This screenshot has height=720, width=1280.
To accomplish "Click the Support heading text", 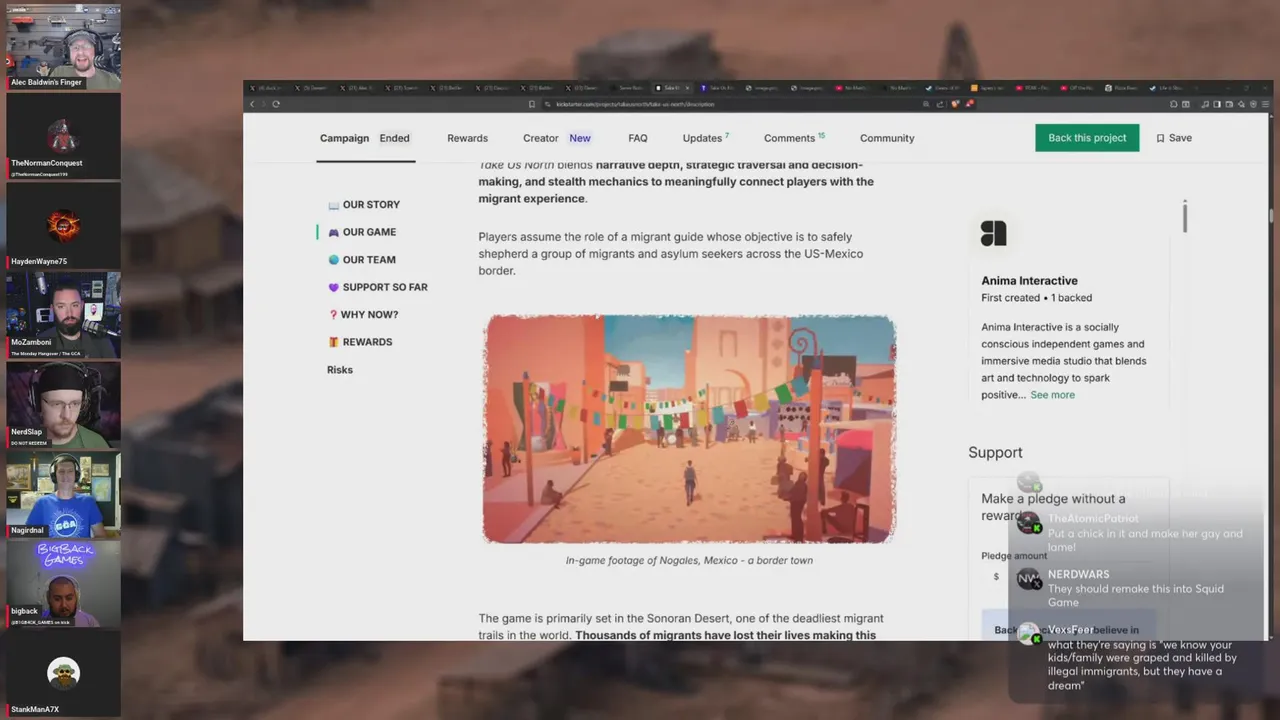I will click(995, 453).
